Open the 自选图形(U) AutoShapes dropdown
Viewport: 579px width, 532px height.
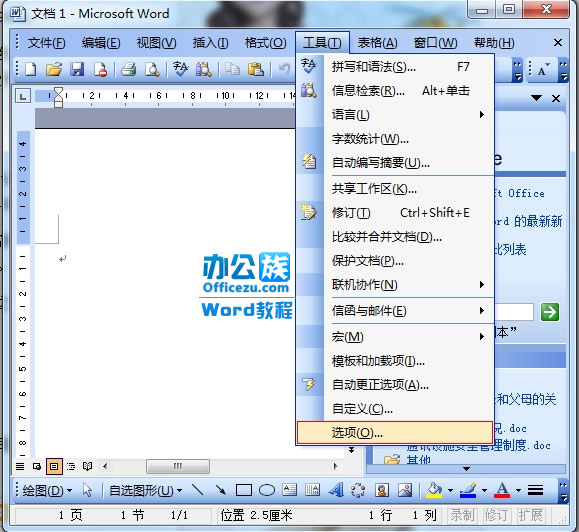click(145, 491)
